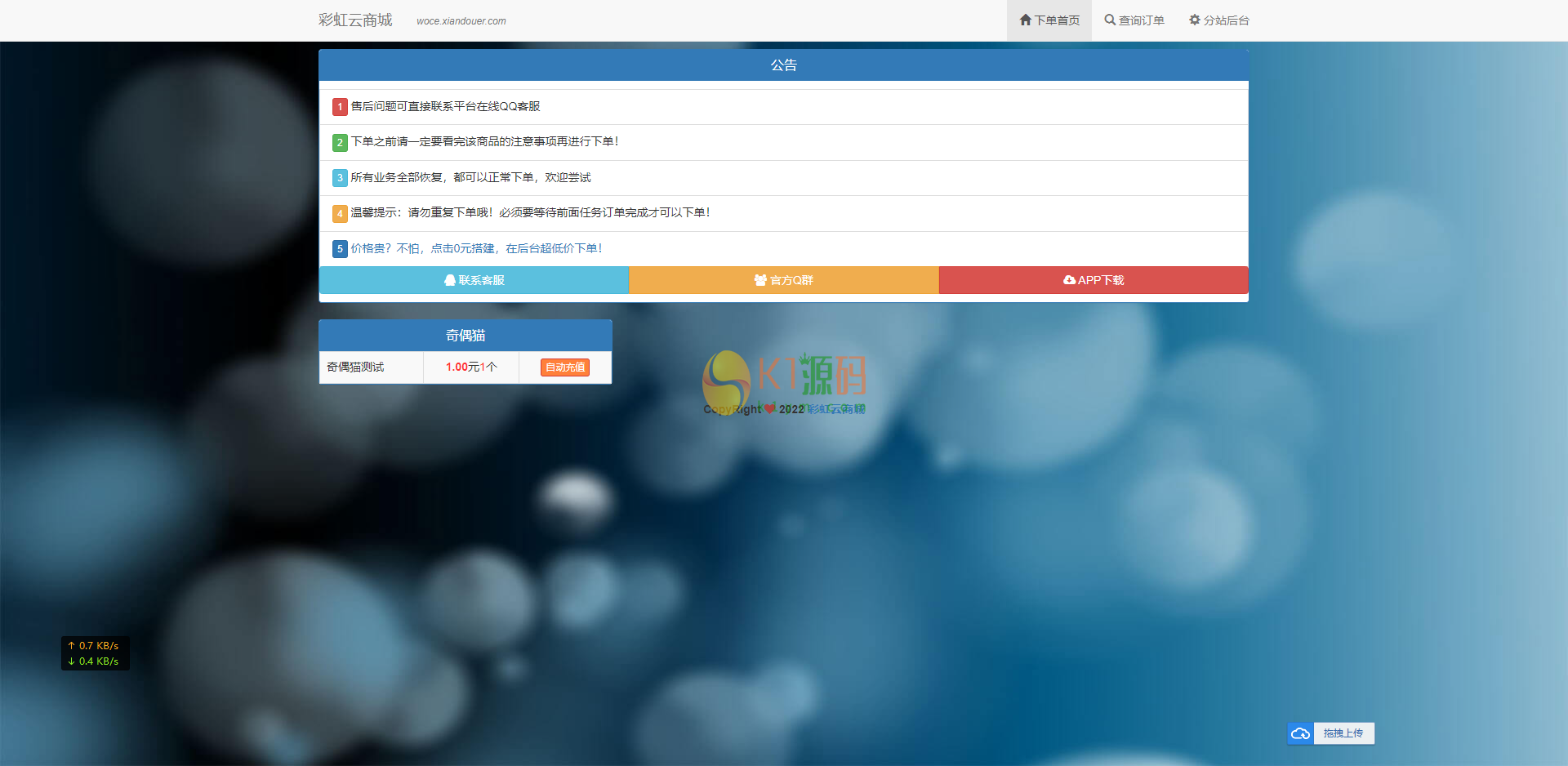Click the 自动充值 recharge button
This screenshot has width=1568, height=766.
565,367
